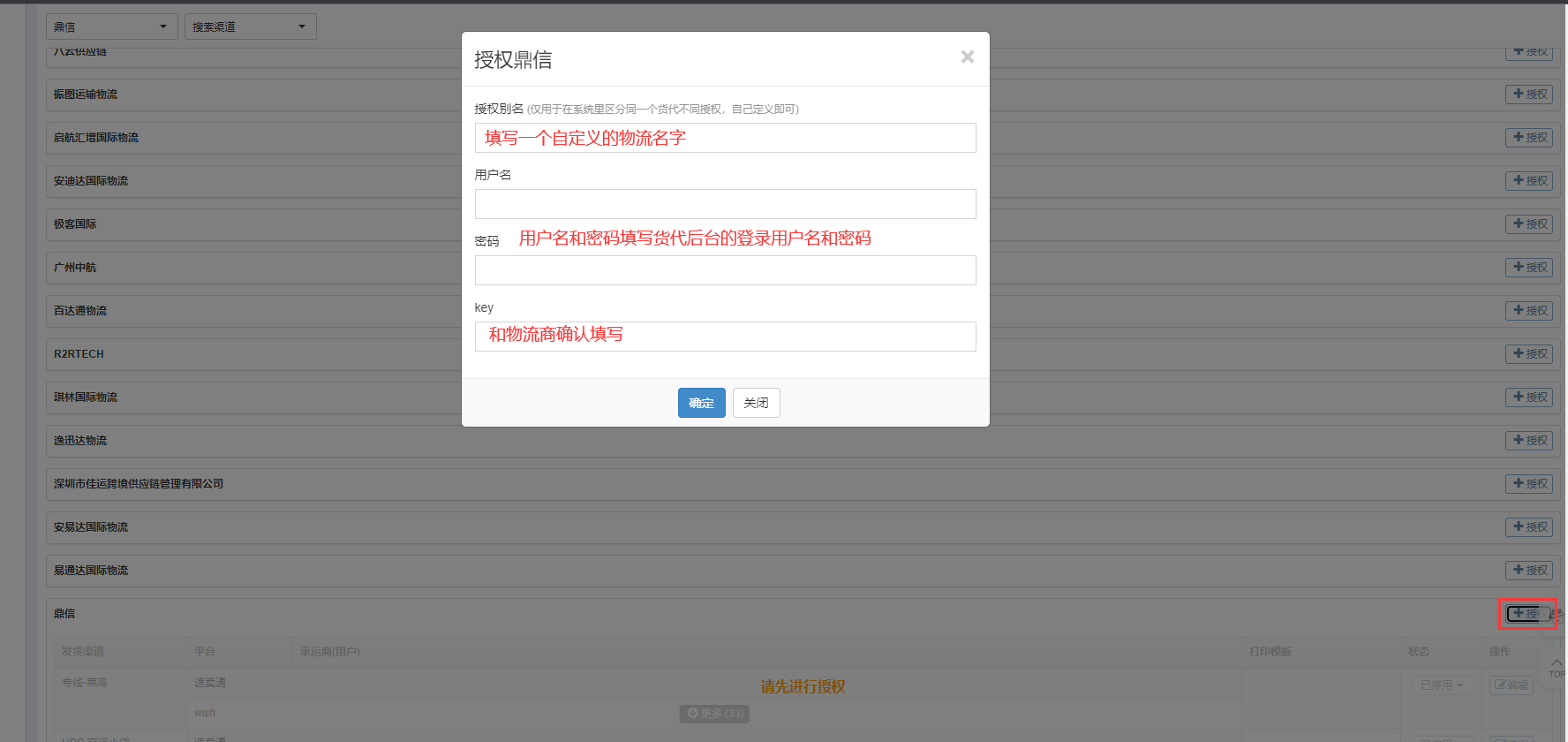Select the 深圳市佳运跨境供应链管理有限公司 row

point(803,483)
